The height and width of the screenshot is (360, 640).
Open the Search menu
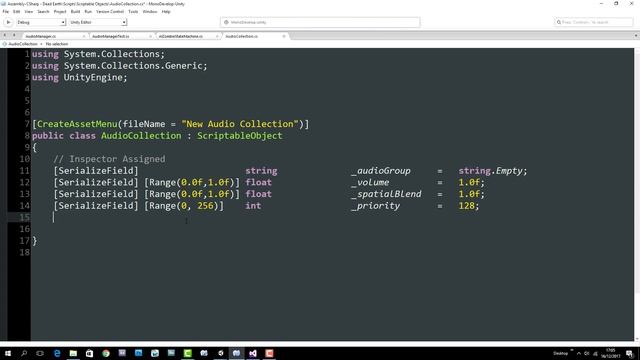pos(43,11)
